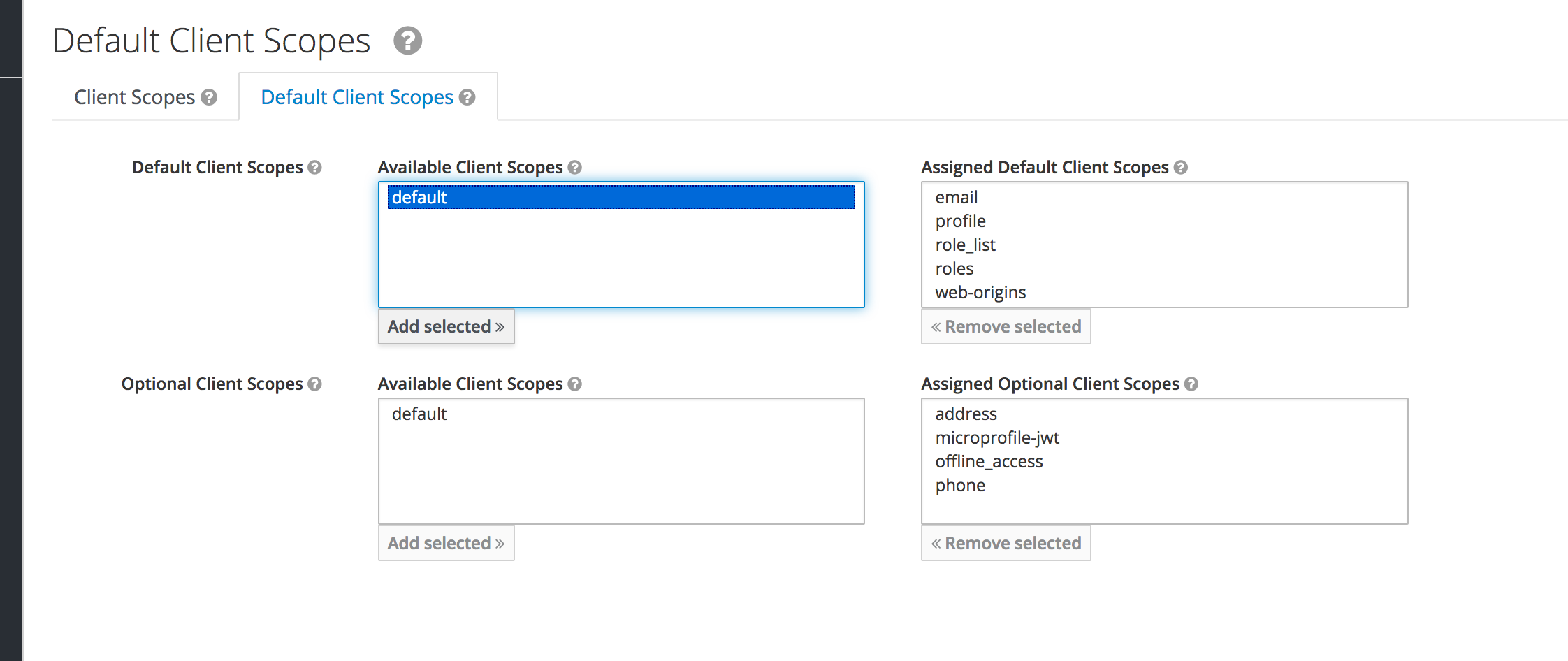Select the Default Client Scopes tab

click(x=357, y=96)
